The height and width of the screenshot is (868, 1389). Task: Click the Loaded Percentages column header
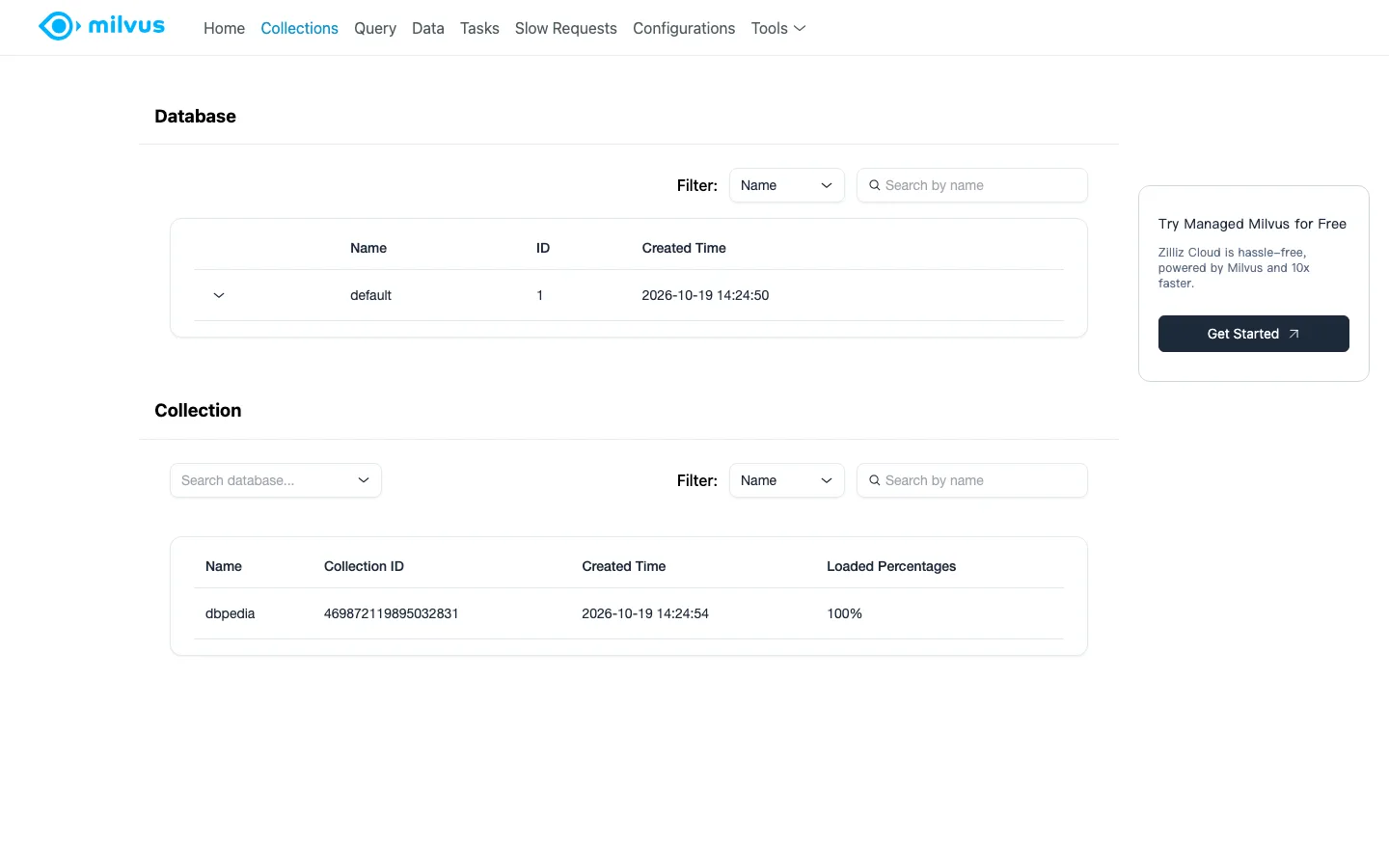pyautogui.click(x=891, y=566)
